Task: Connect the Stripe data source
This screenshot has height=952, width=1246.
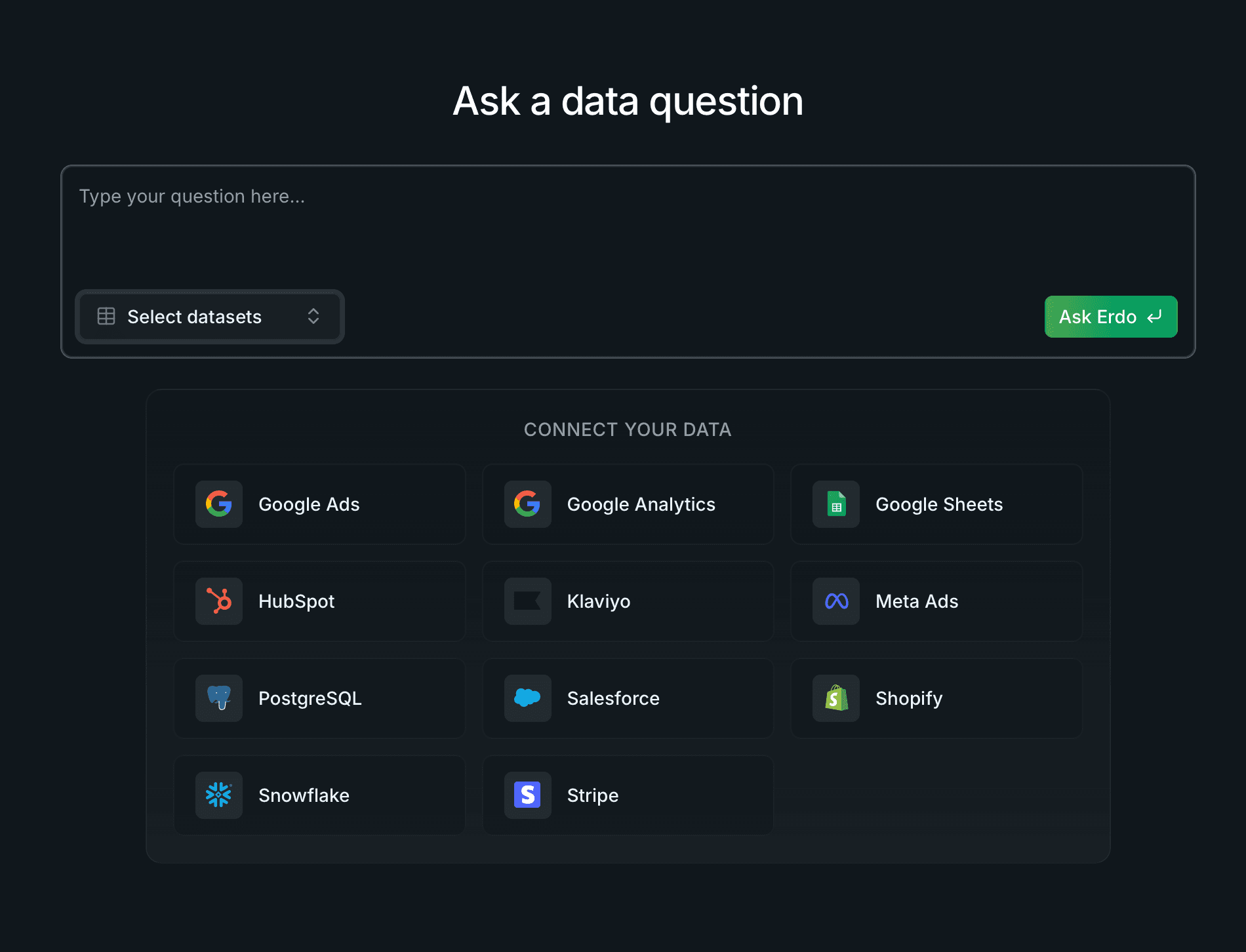Action: 627,795
